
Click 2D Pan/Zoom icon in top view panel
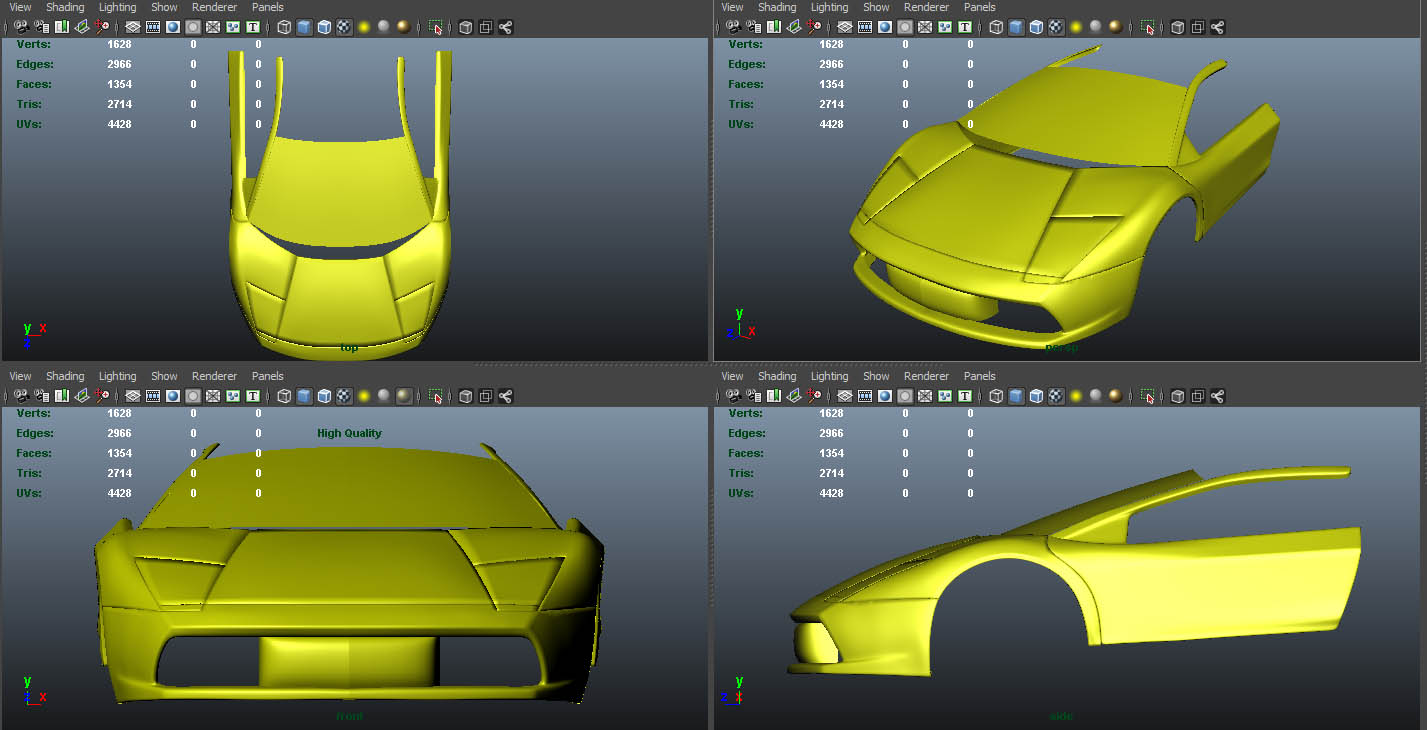click(x=101, y=27)
